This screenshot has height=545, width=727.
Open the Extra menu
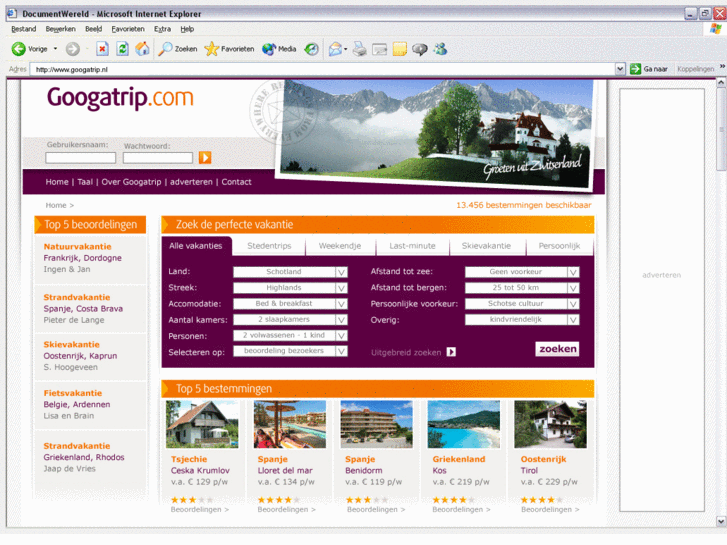pos(162,29)
